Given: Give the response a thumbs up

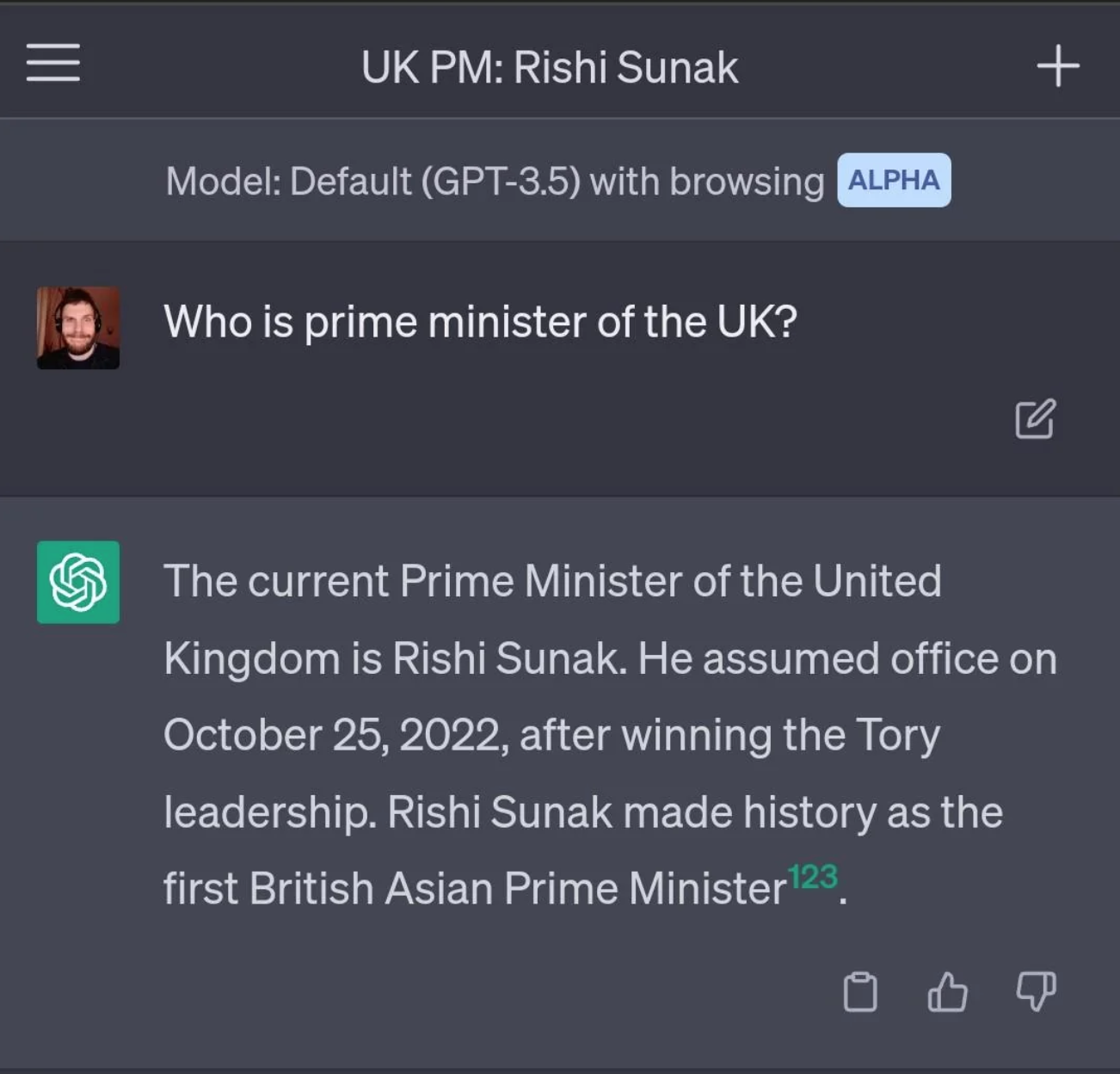Looking at the screenshot, I should click(x=947, y=992).
